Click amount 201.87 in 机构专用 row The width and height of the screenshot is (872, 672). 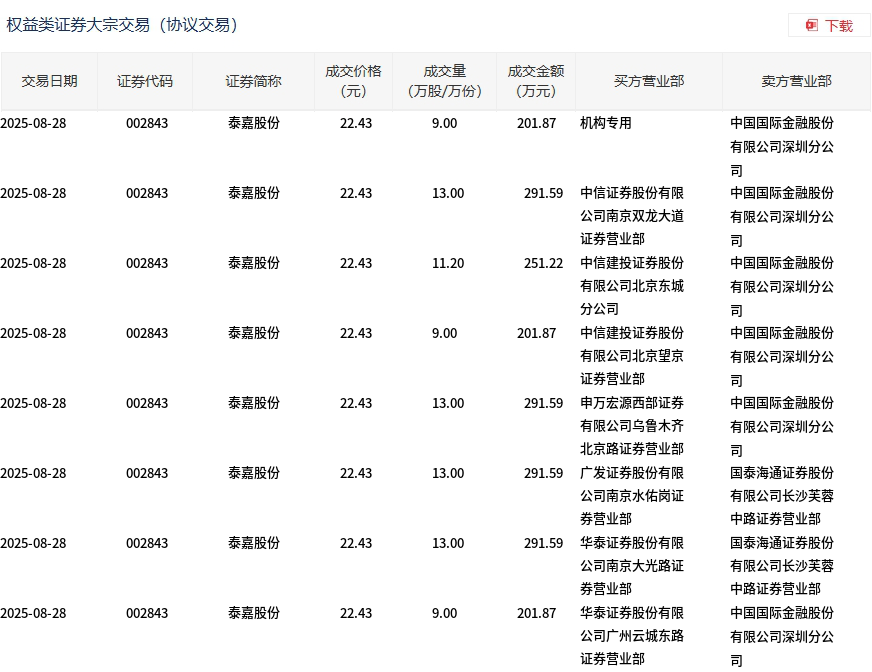click(537, 123)
